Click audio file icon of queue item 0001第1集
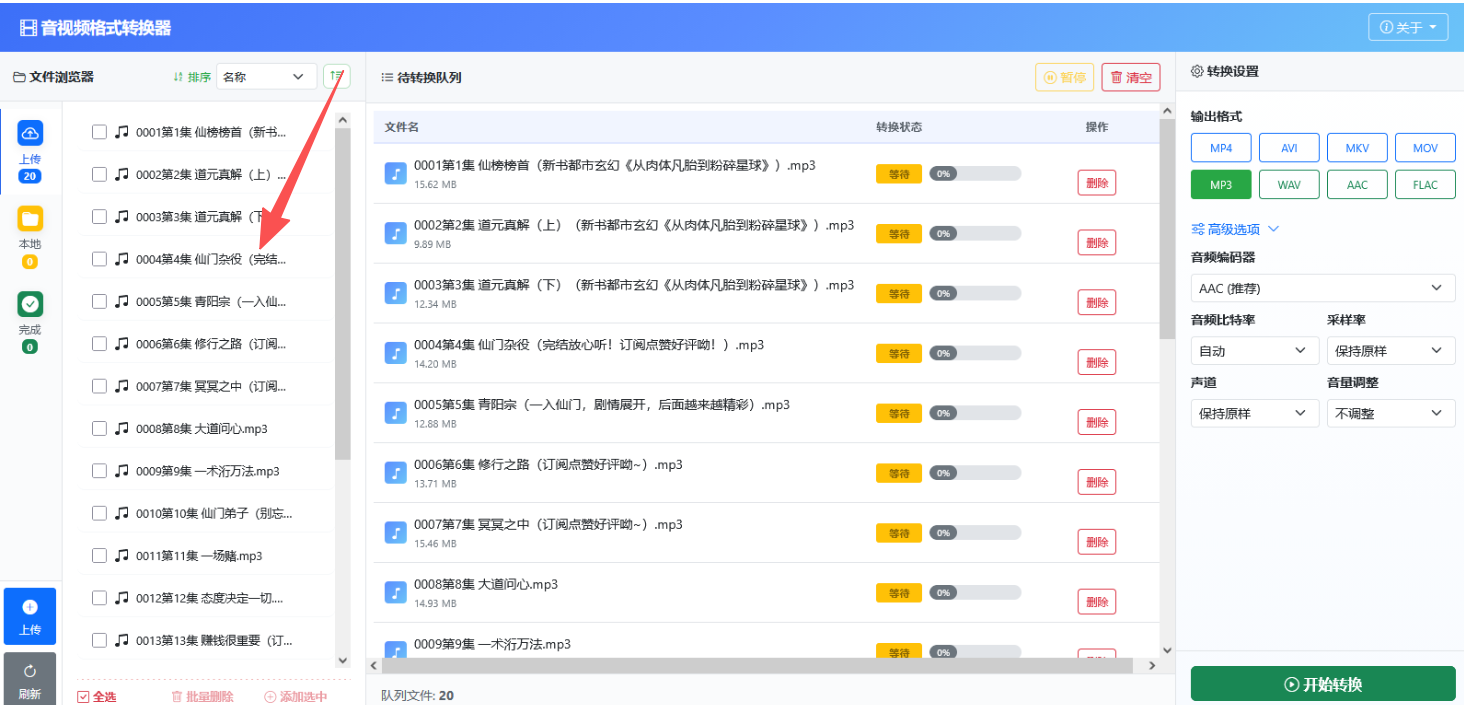This screenshot has width=1464, height=705. [x=396, y=174]
